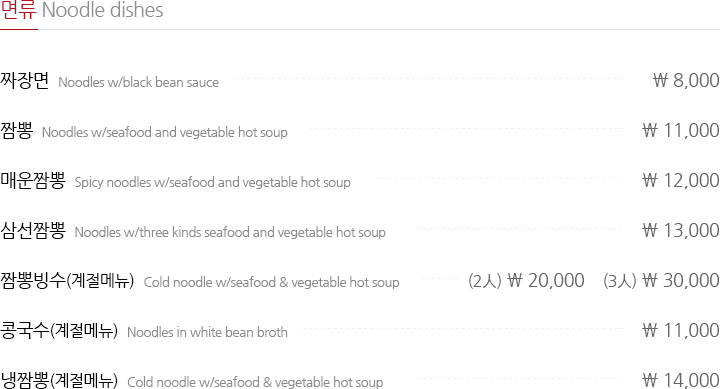The image size is (720, 389).
Task: Click the (2人) ₩ 20,000 price
Action: (x=526, y=281)
